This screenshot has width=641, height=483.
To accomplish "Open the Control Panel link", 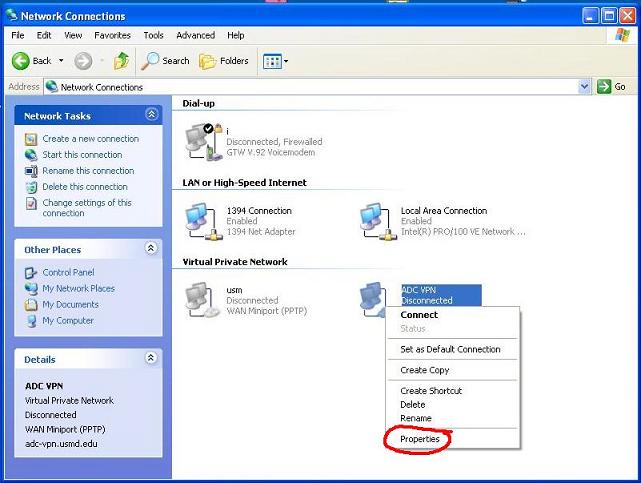I will pos(68,273).
